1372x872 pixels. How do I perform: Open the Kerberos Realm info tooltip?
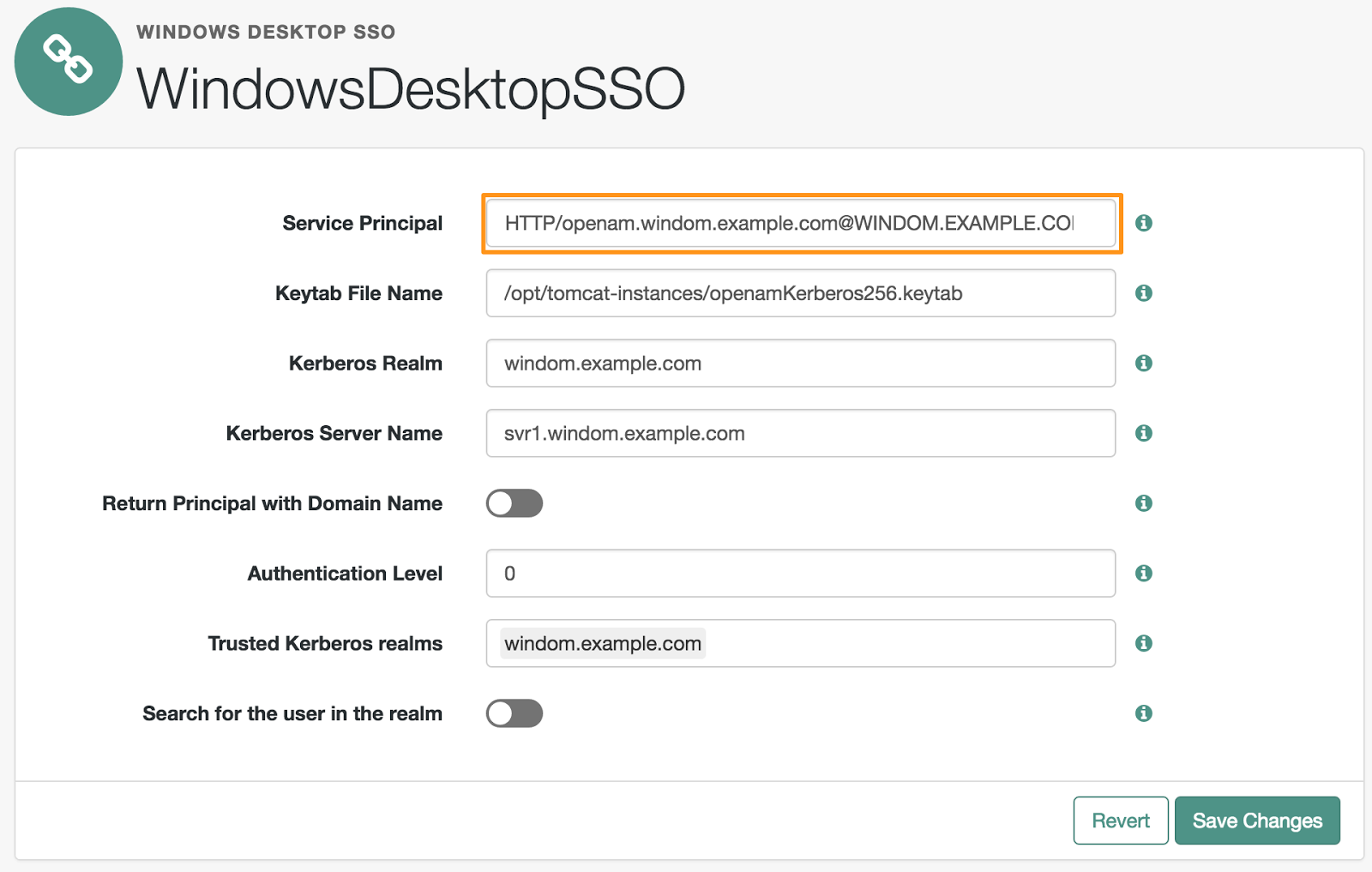1143,363
